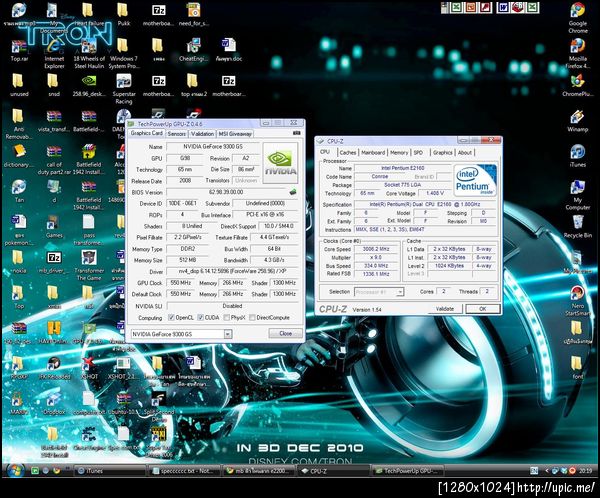Switch to the iTunes taskbar button
This screenshot has width=600, height=498.
pos(109,471)
